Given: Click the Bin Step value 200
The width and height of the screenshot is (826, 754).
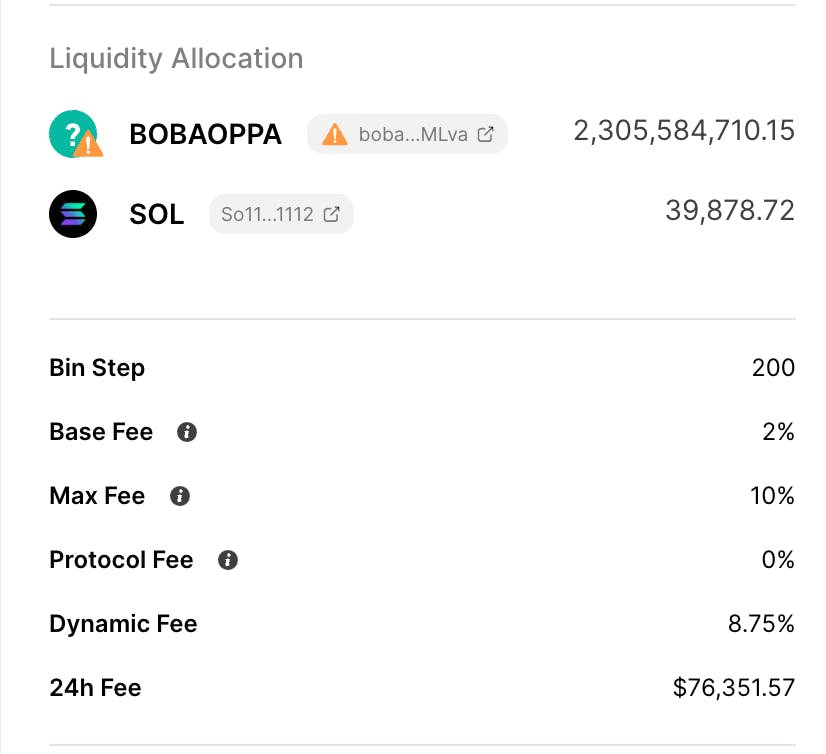Looking at the screenshot, I should 773,368.
